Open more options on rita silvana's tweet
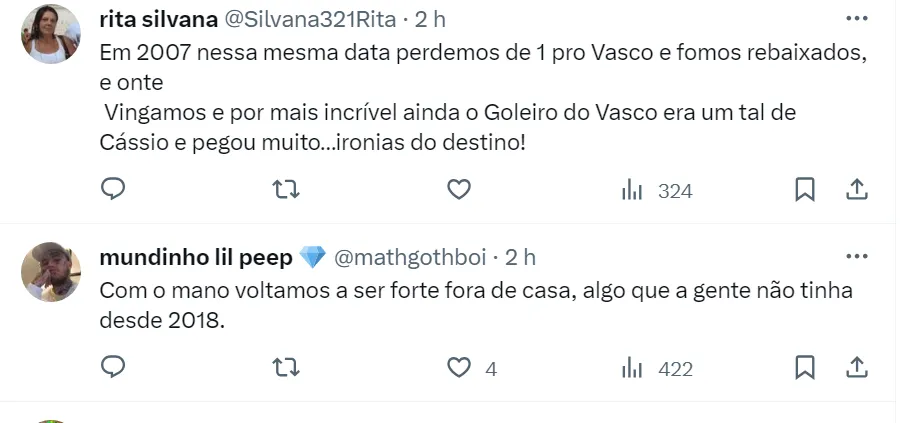The image size is (902, 423). pos(856,19)
